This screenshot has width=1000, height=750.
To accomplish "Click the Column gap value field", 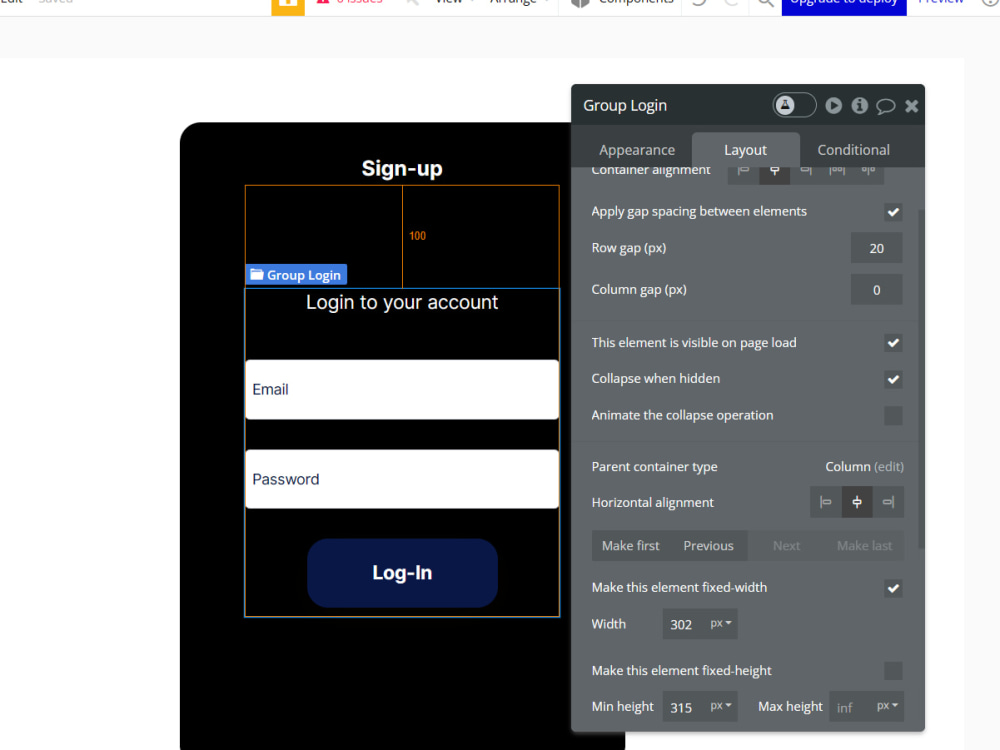I will (x=876, y=290).
